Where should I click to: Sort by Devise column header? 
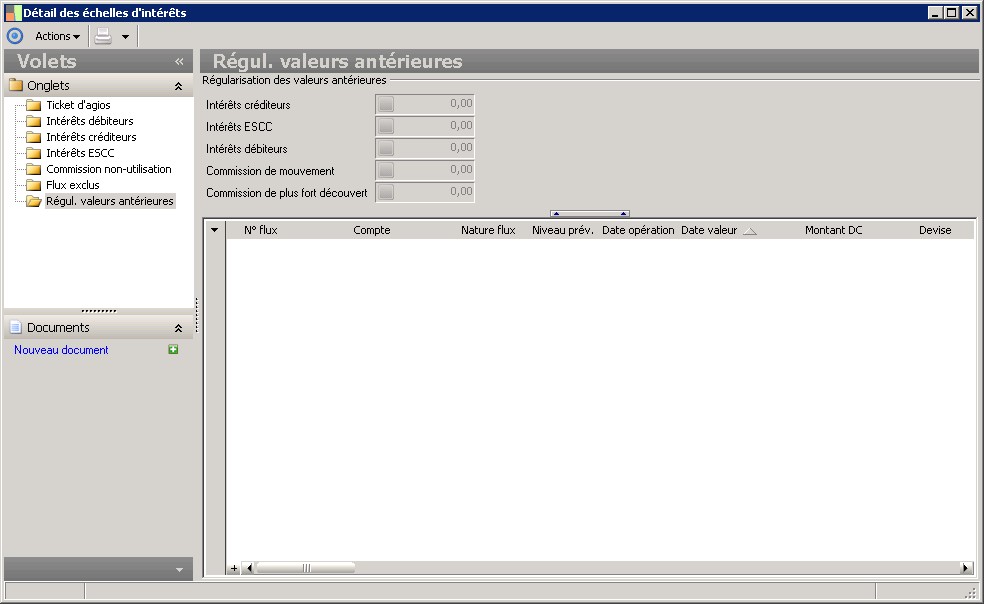(x=935, y=230)
